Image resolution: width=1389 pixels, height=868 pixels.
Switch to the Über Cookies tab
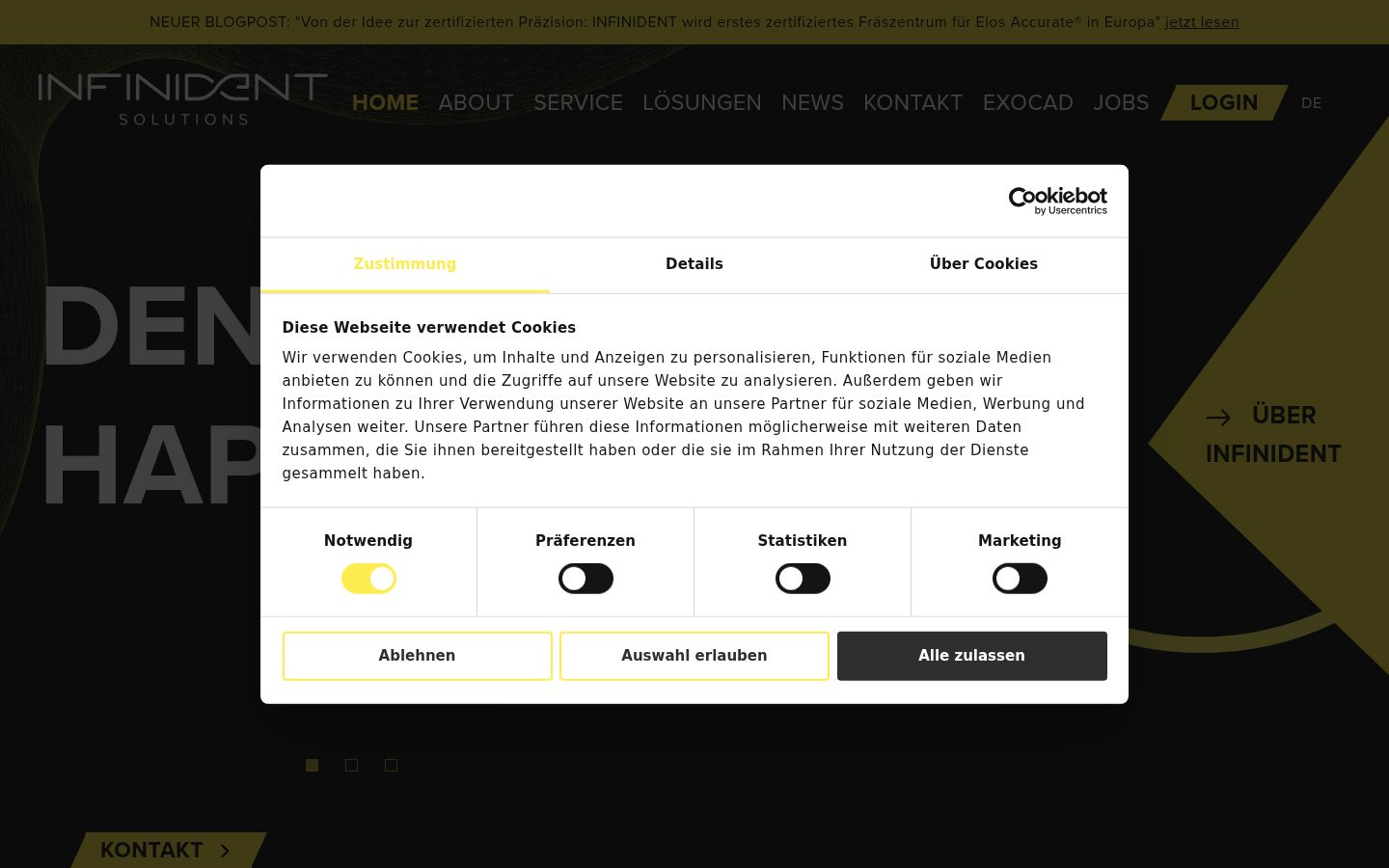984,264
